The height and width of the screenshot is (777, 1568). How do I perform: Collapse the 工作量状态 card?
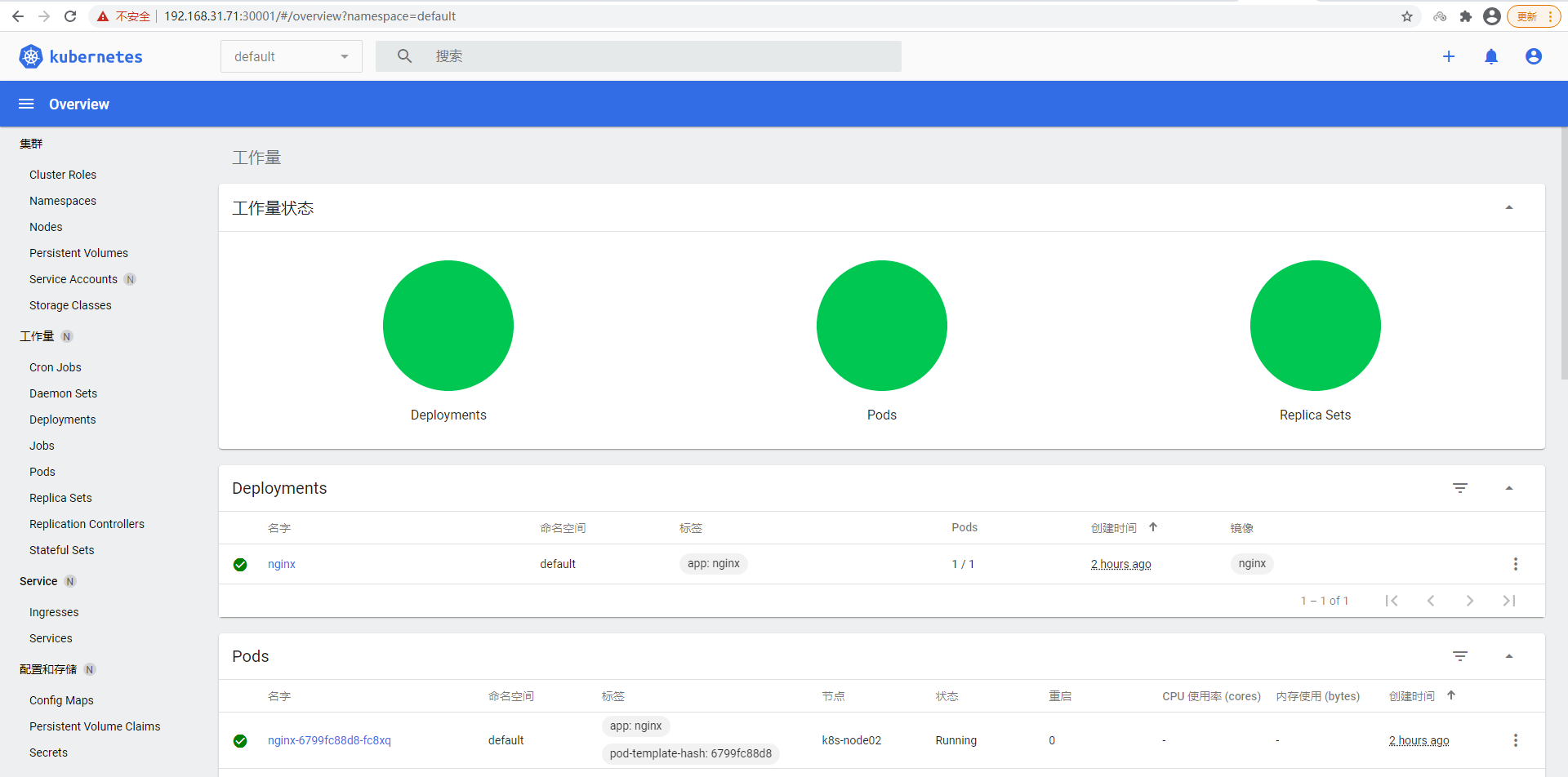pos(1509,207)
